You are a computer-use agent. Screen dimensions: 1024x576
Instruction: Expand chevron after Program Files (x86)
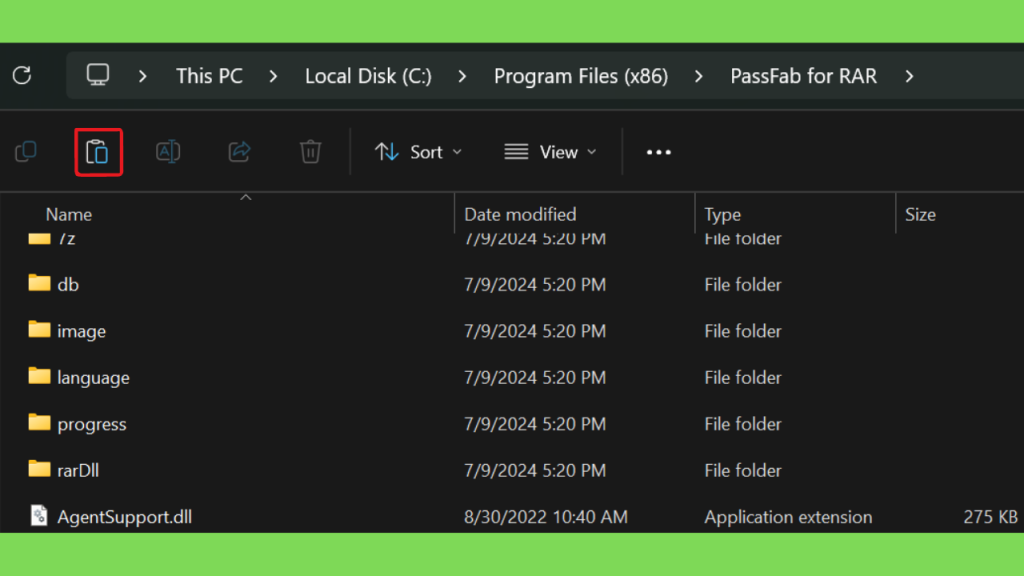point(699,76)
